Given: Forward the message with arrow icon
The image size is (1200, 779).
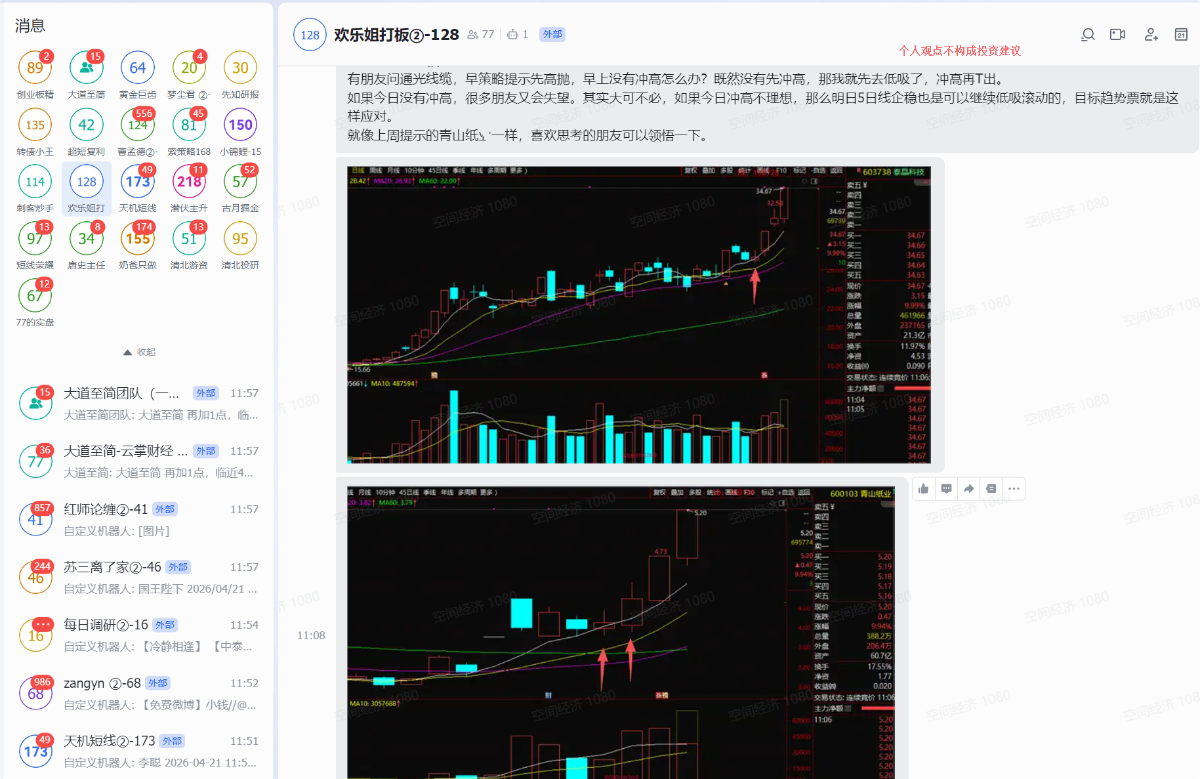Looking at the screenshot, I should point(969,489).
